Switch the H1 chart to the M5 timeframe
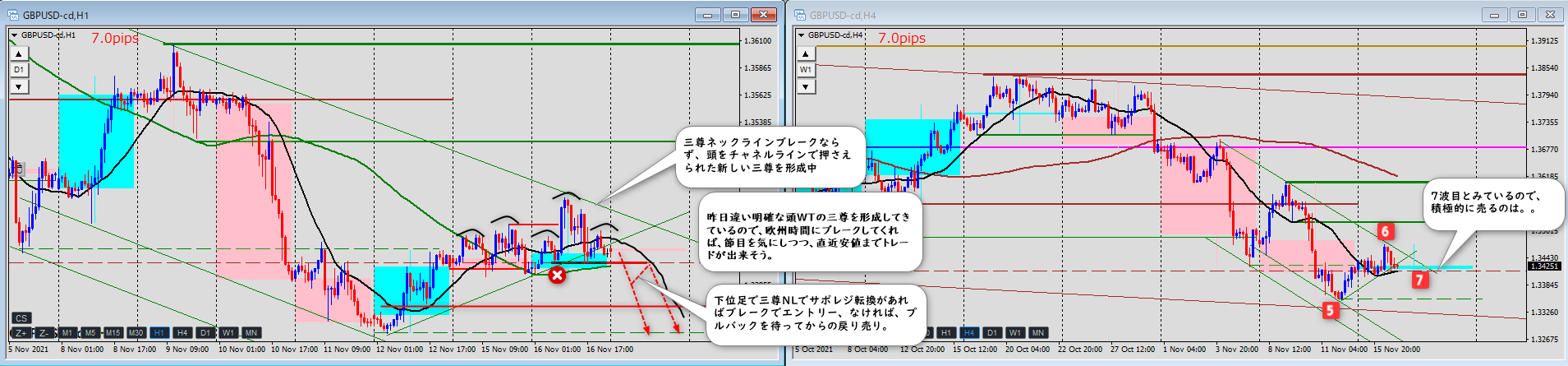 90,333
